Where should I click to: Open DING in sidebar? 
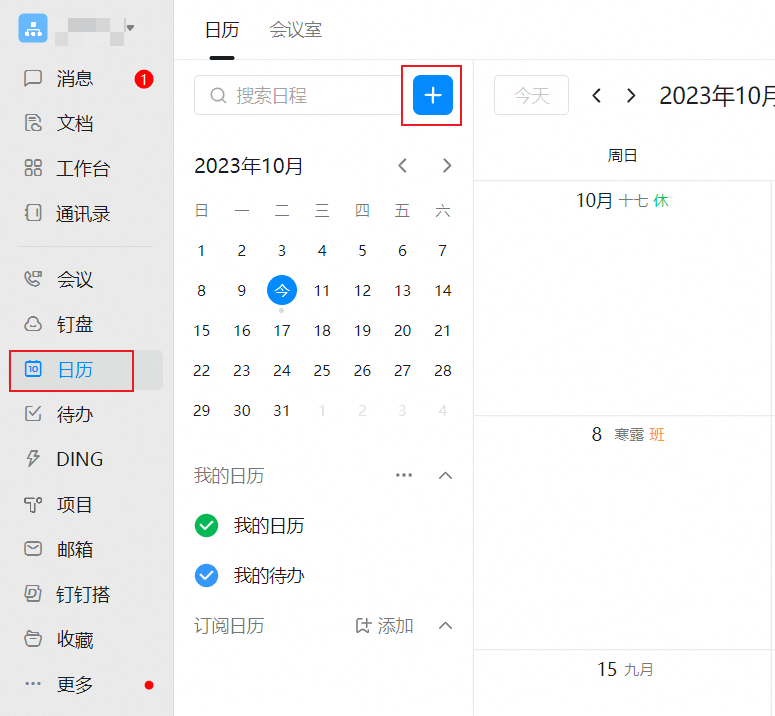point(79,459)
